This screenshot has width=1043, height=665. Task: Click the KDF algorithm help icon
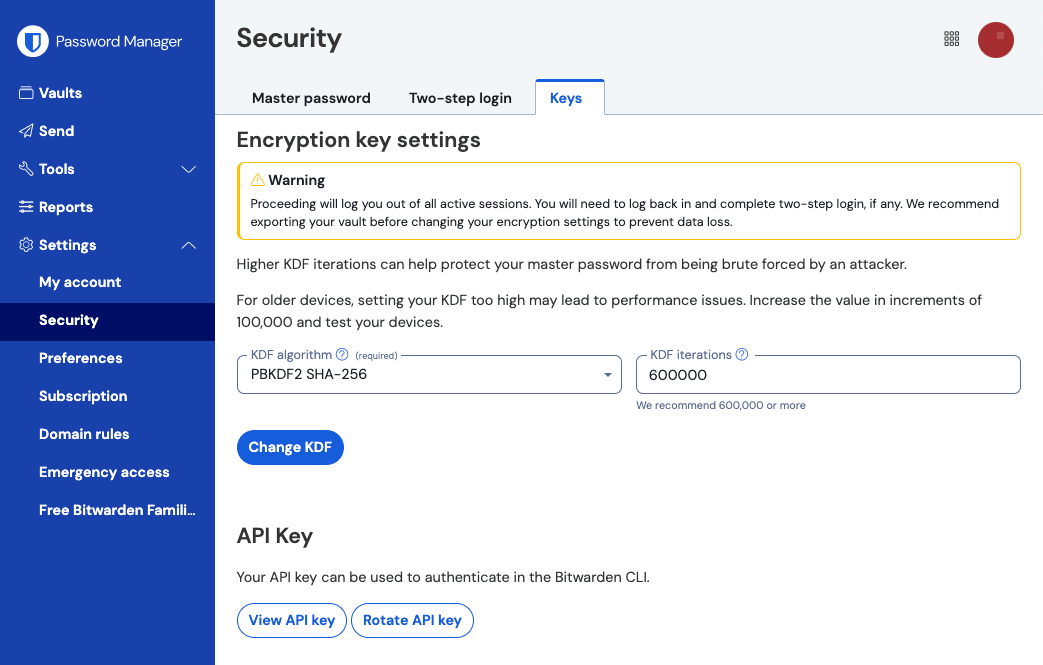342,354
